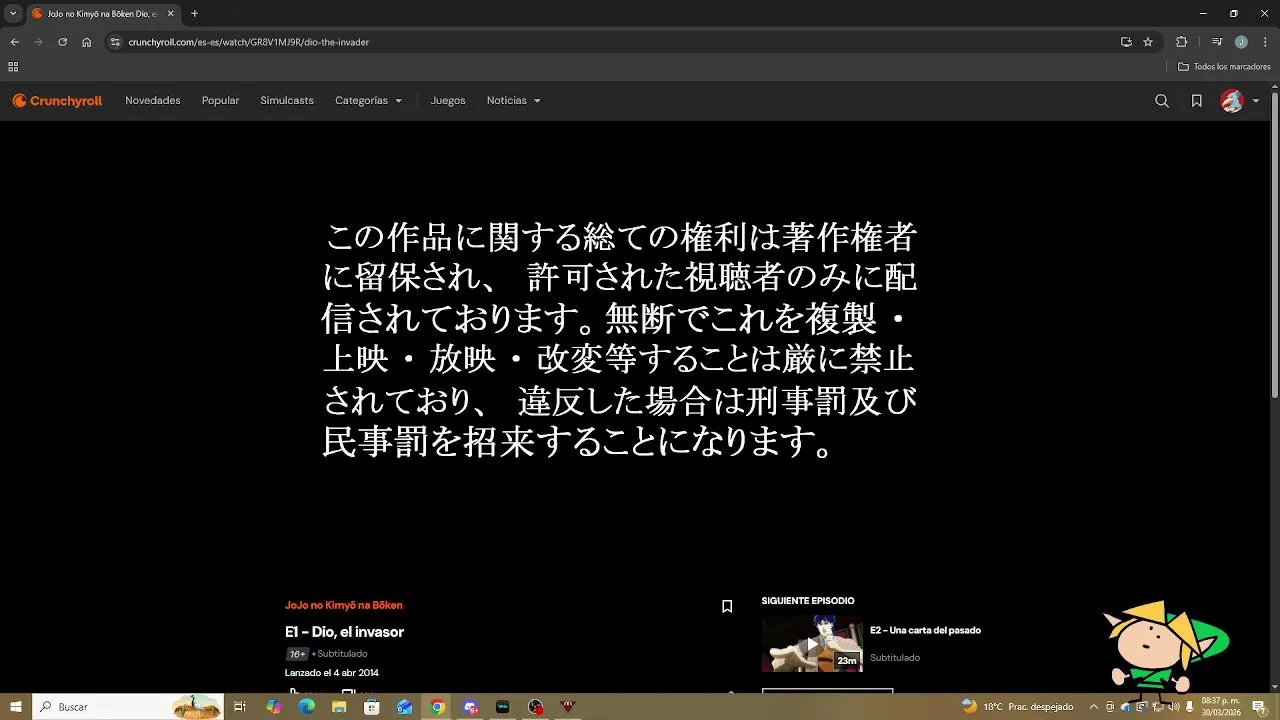The width and height of the screenshot is (1280, 720).
Task: Open Microsoft Store from the taskbar
Action: pos(372,707)
